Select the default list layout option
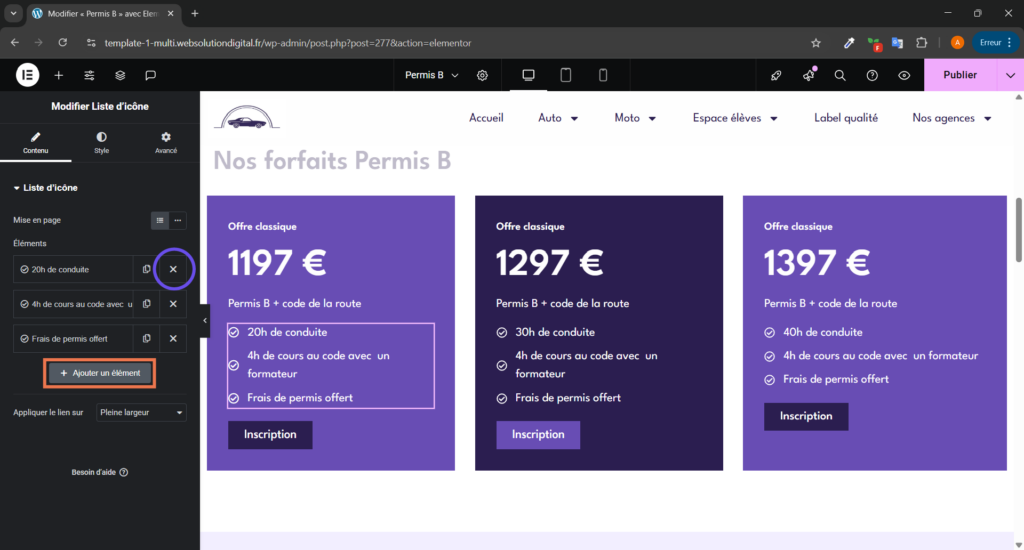This screenshot has width=1024, height=550. point(160,220)
